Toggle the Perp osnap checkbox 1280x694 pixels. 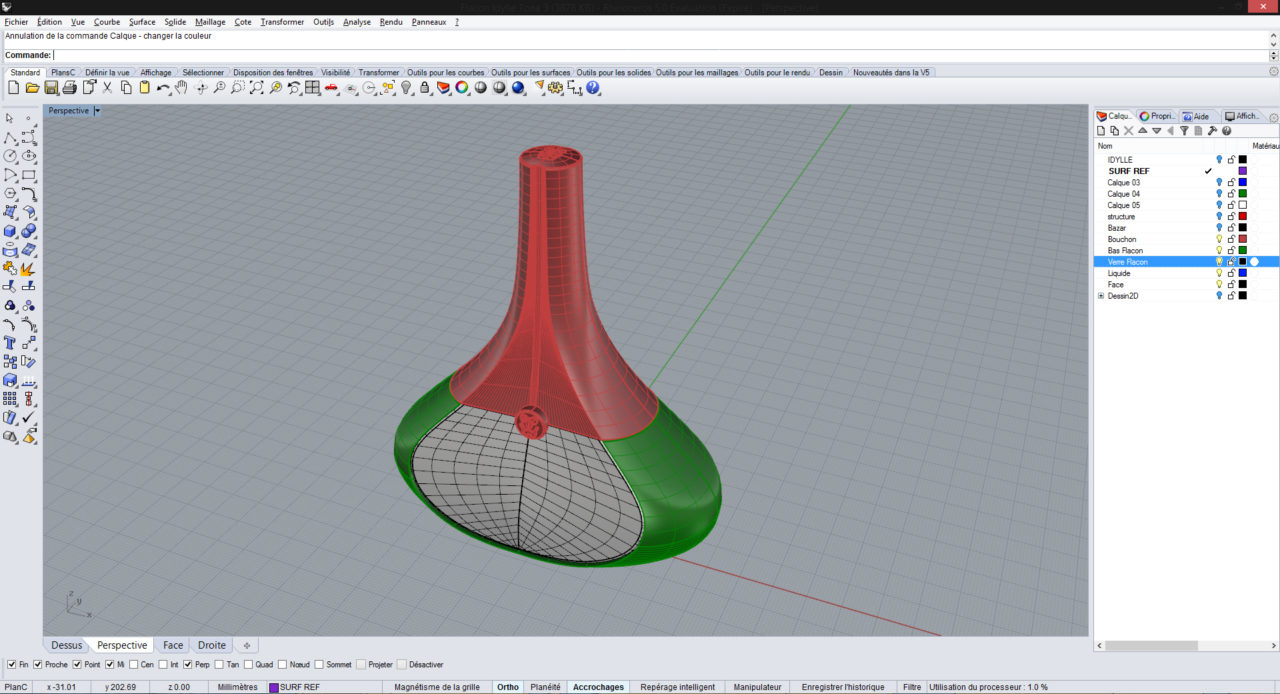coord(188,664)
